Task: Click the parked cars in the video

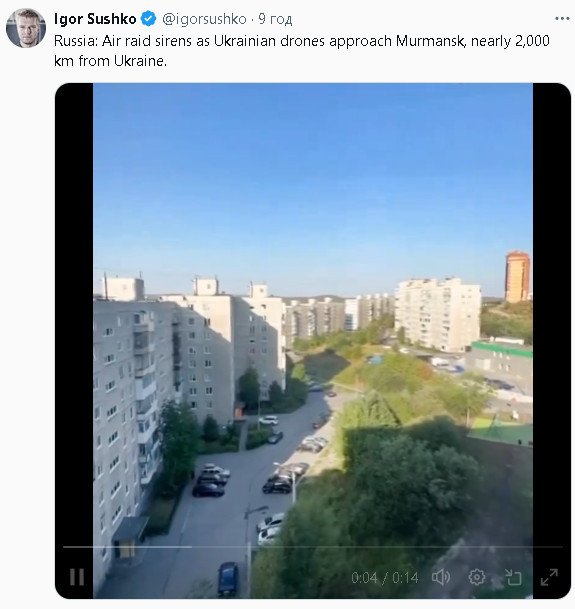Action: (211, 480)
